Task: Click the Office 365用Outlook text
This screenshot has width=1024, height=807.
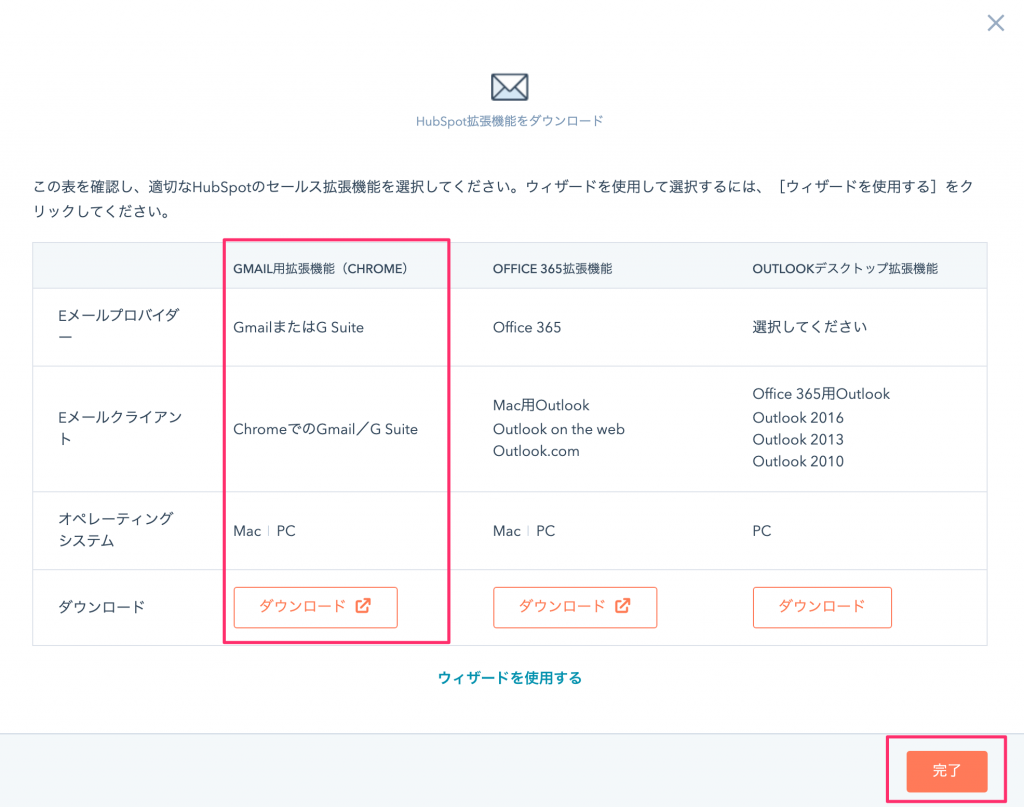Action: point(821,394)
